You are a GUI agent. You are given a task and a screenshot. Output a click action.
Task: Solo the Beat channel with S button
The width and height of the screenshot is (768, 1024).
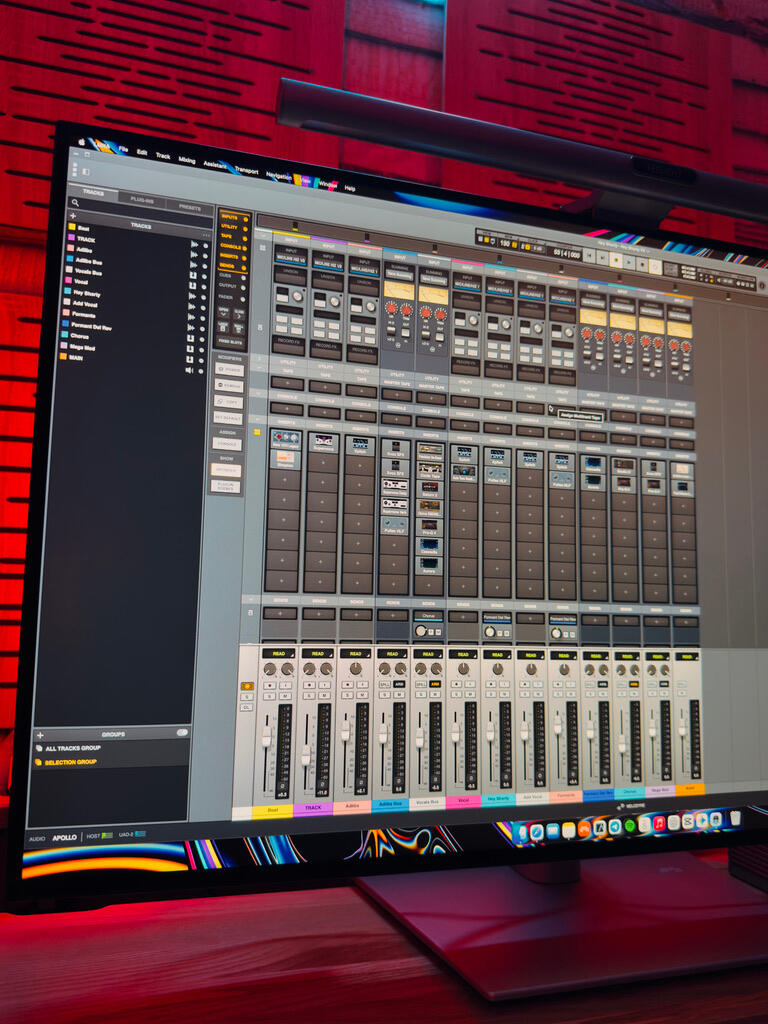(x=270, y=696)
